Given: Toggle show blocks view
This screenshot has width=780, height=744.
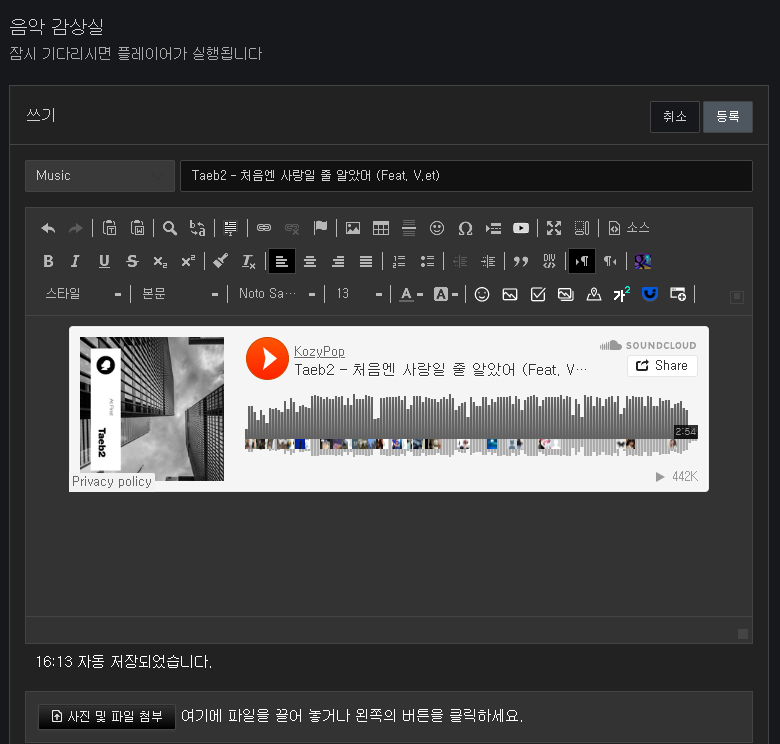Looking at the screenshot, I should point(582,228).
